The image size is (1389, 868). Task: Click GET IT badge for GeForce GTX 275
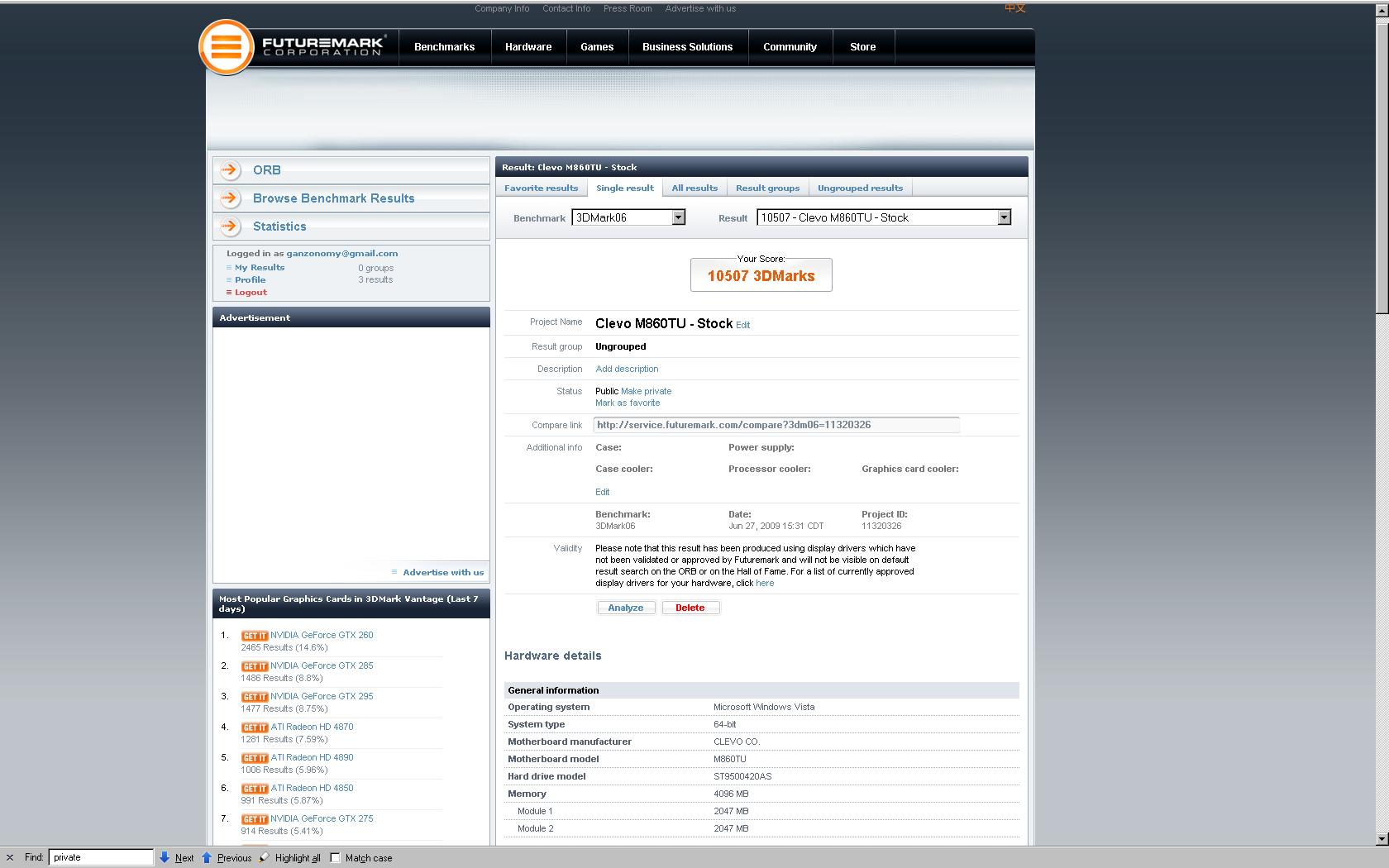[255, 819]
